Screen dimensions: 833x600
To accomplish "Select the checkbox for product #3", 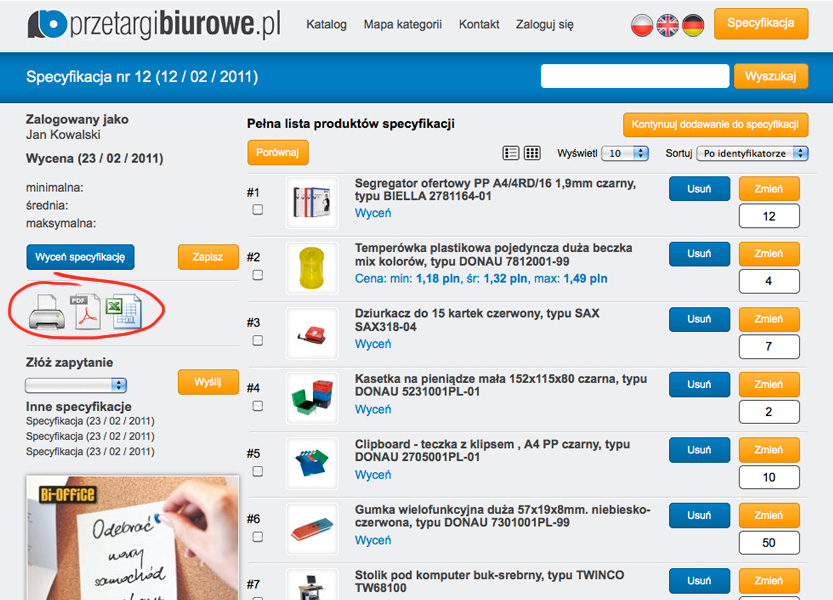I will [258, 340].
